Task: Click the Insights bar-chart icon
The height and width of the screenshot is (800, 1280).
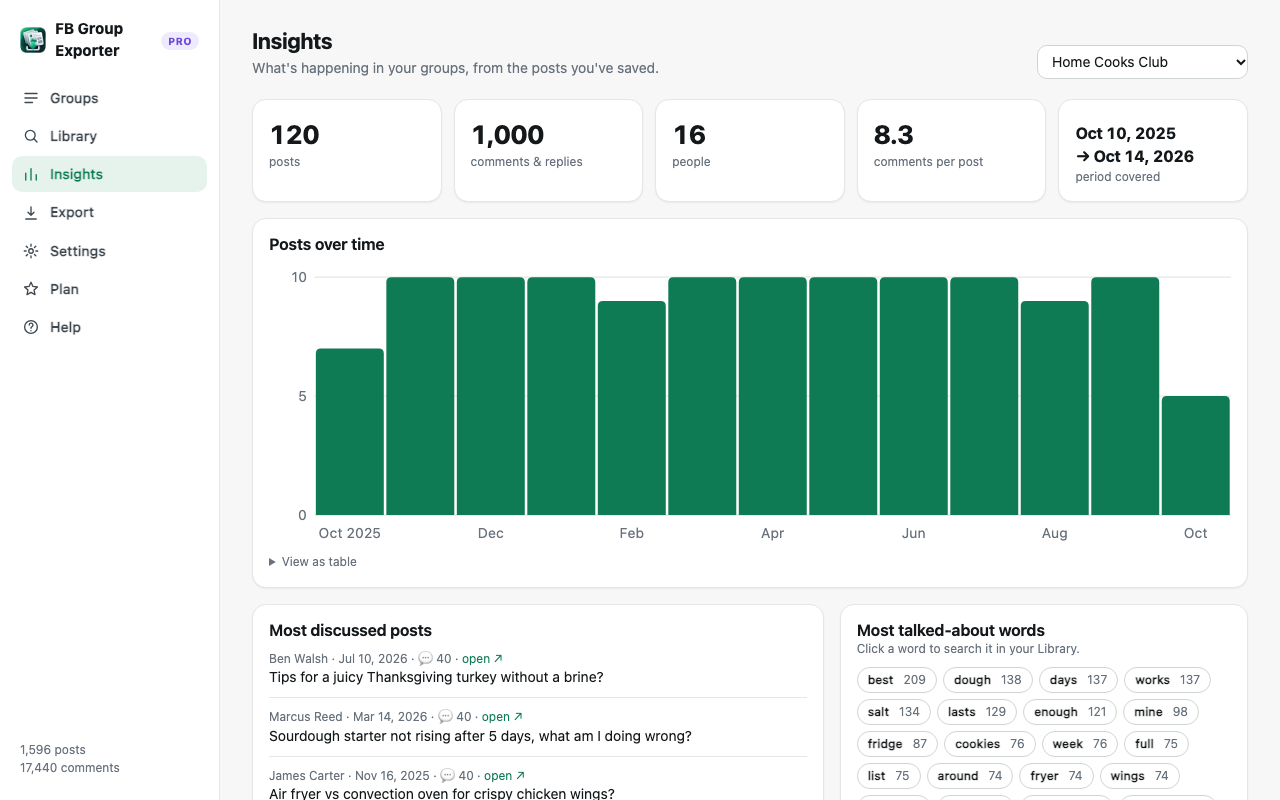Action: pyautogui.click(x=31, y=174)
